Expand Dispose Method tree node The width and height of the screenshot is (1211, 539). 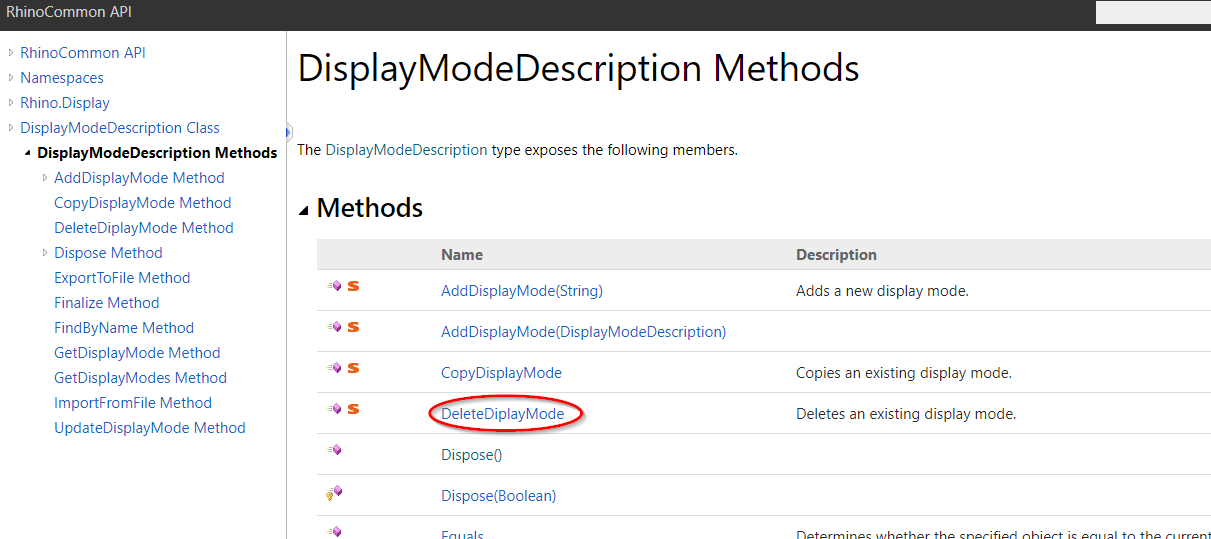point(45,253)
